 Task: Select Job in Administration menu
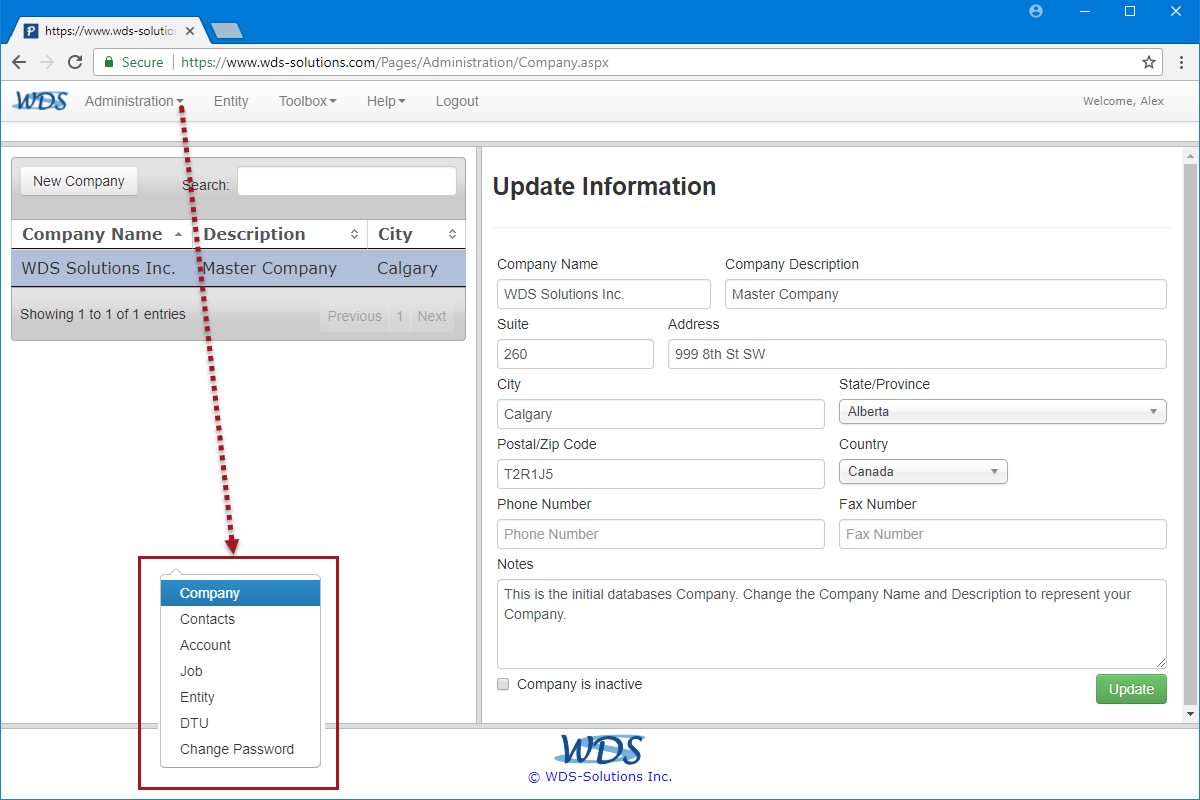240,671
